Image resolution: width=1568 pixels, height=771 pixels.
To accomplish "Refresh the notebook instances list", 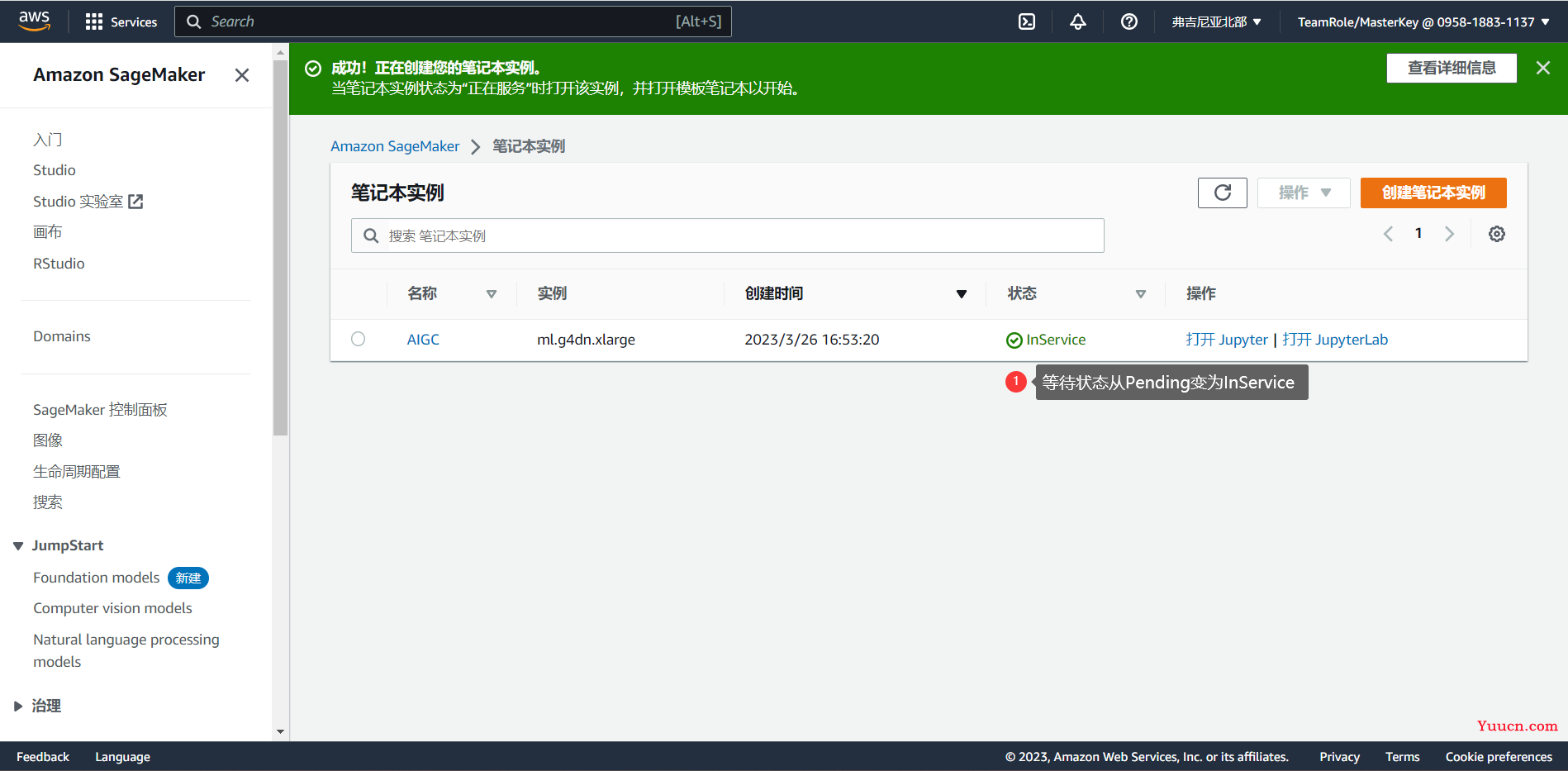I will click(x=1223, y=193).
